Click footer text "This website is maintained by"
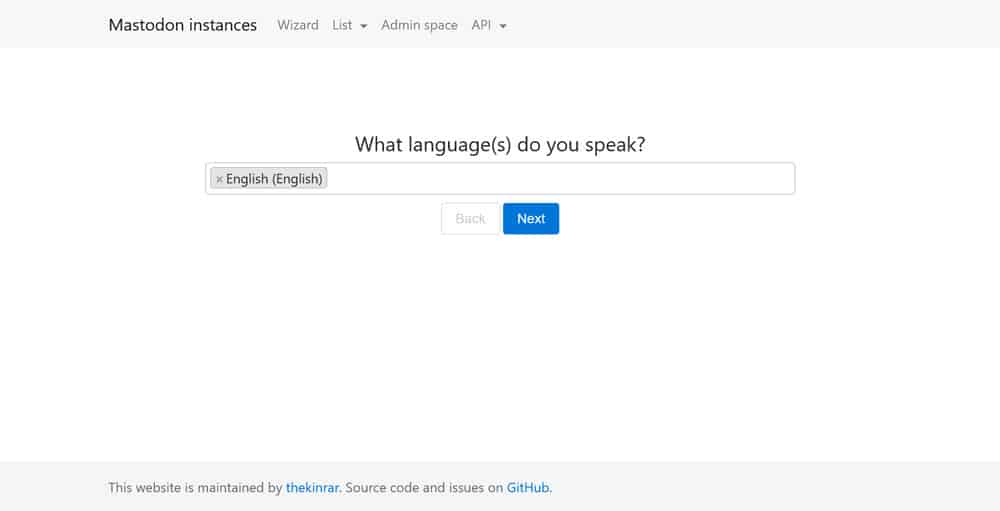 (x=195, y=488)
